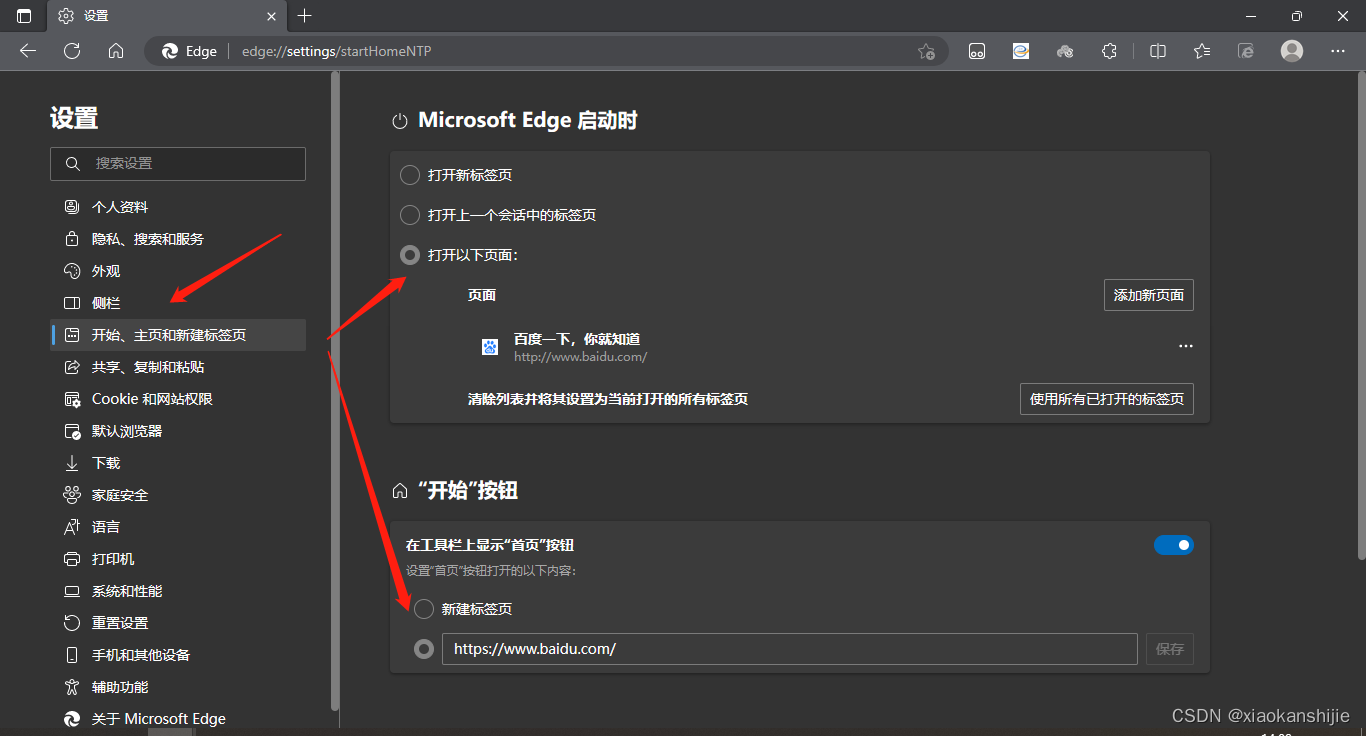This screenshot has width=1366, height=736.
Task: Open 侧栏 settings section
Action: click(178, 303)
